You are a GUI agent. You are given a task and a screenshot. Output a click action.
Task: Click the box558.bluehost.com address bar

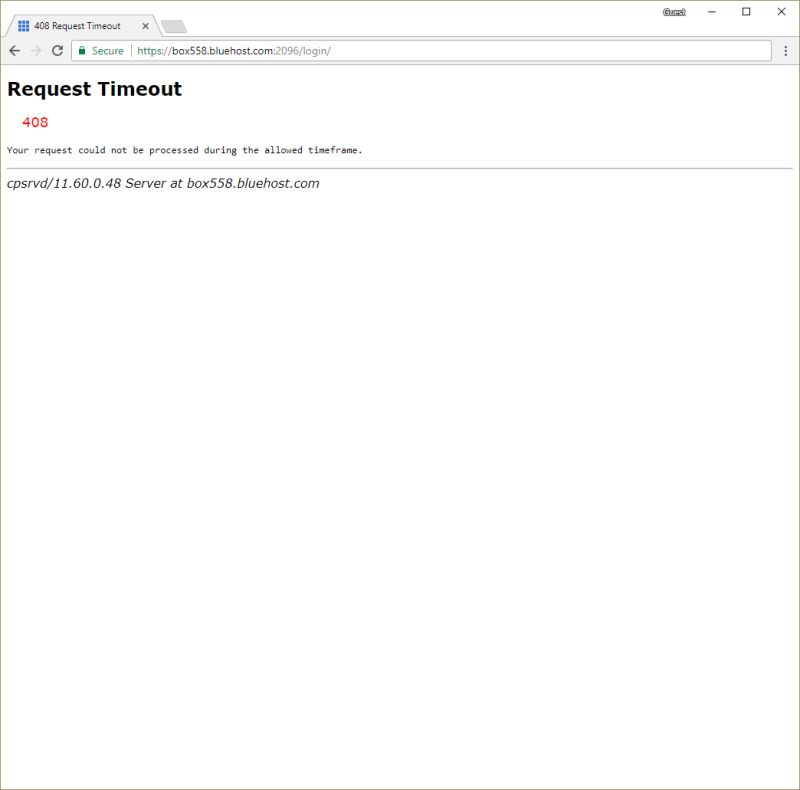pyautogui.click(x=421, y=51)
